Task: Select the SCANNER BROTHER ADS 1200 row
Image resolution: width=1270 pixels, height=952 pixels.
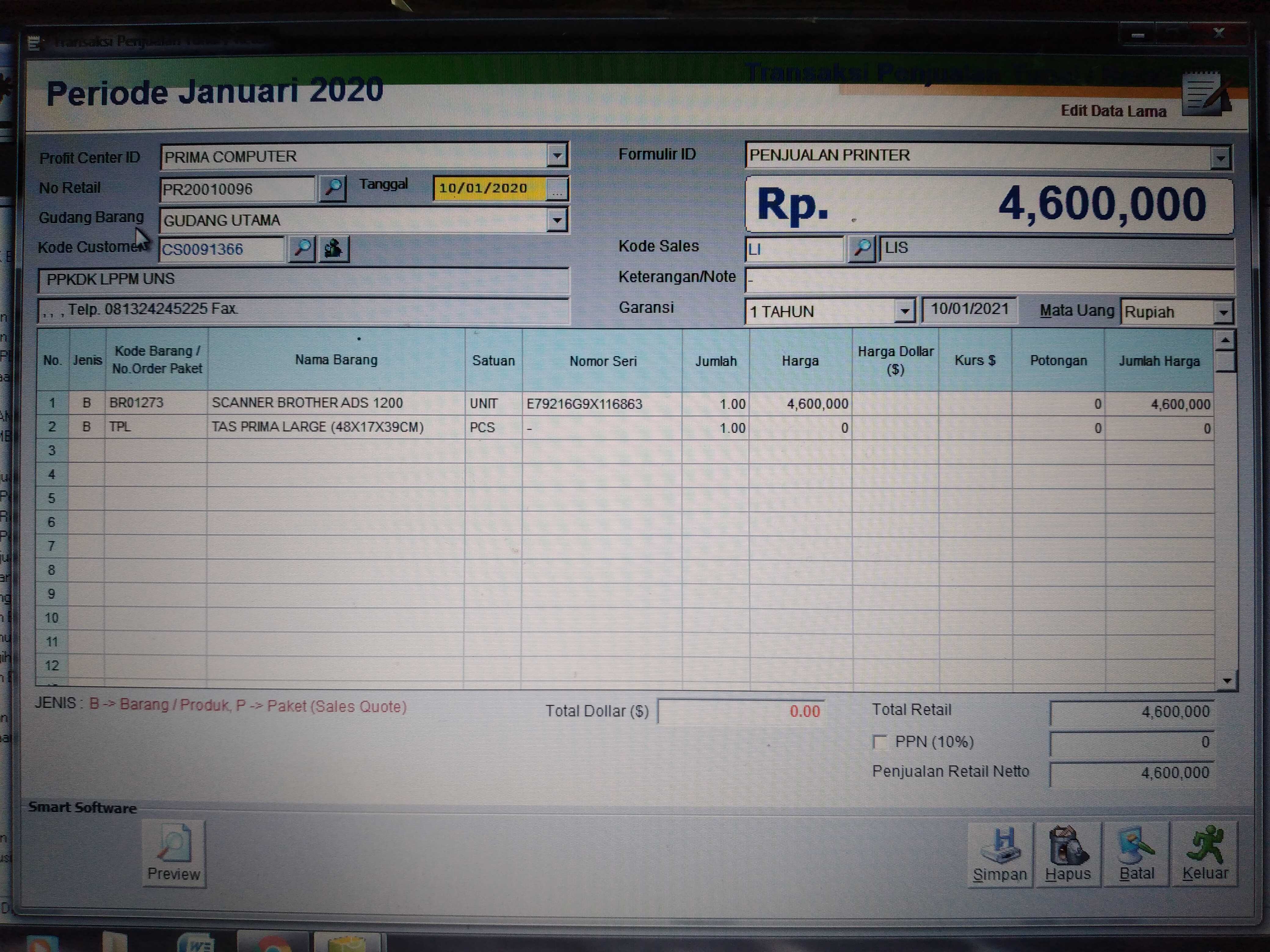Action: (307, 403)
